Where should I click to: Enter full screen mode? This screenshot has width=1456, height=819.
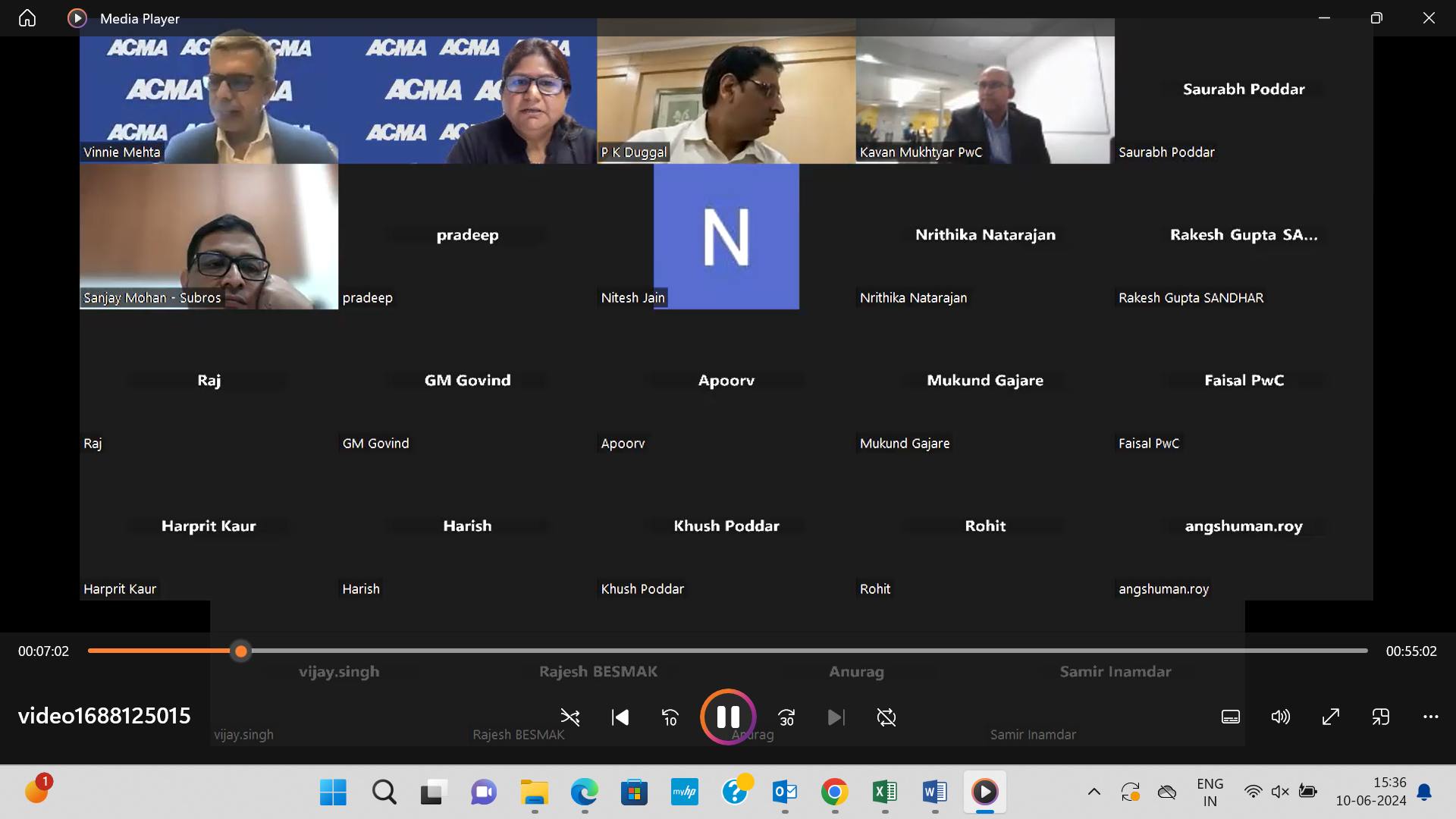click(x=1331, y=717)
